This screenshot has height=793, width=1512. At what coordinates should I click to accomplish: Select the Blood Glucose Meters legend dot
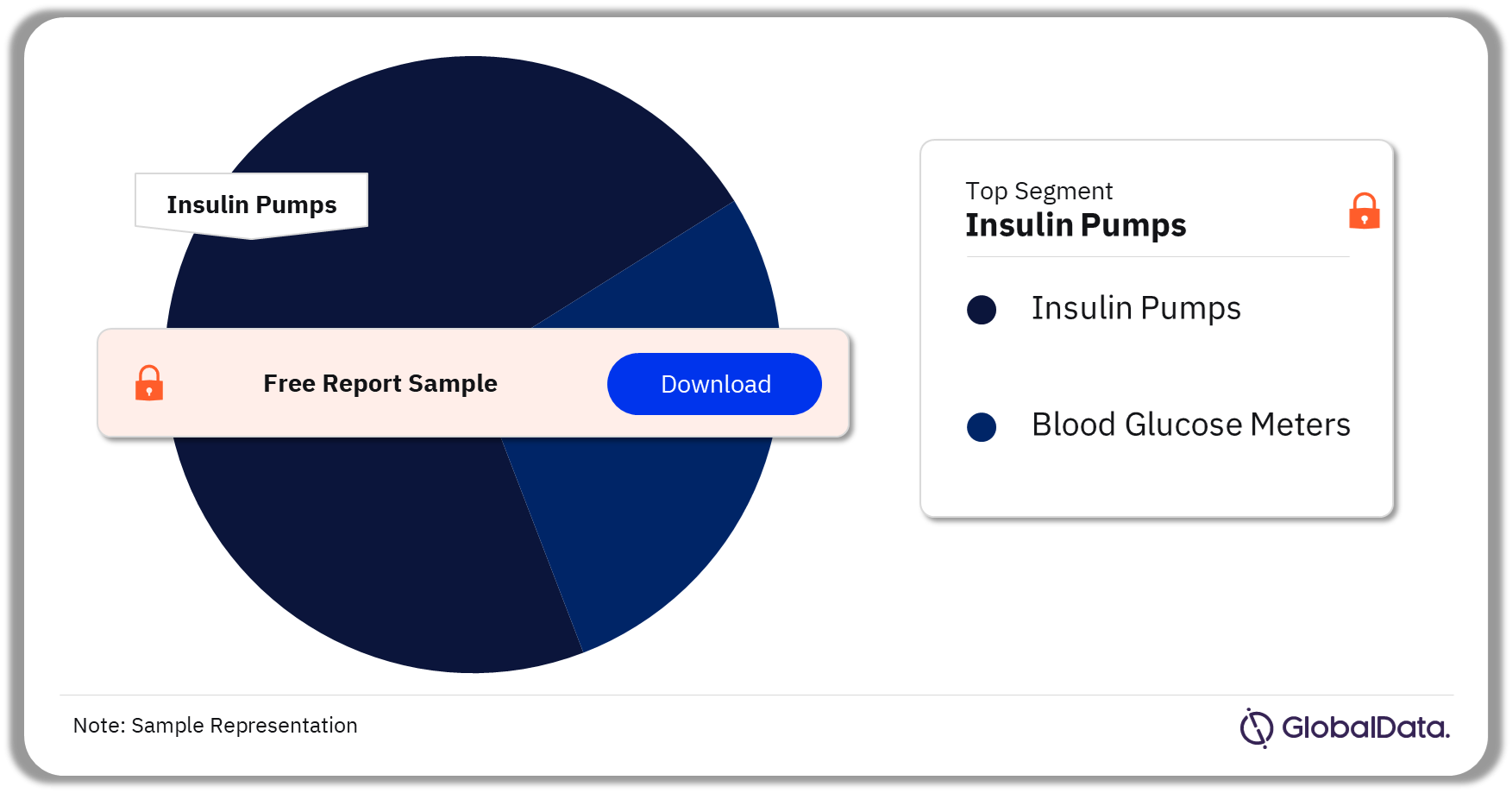[x=982, y=427]
